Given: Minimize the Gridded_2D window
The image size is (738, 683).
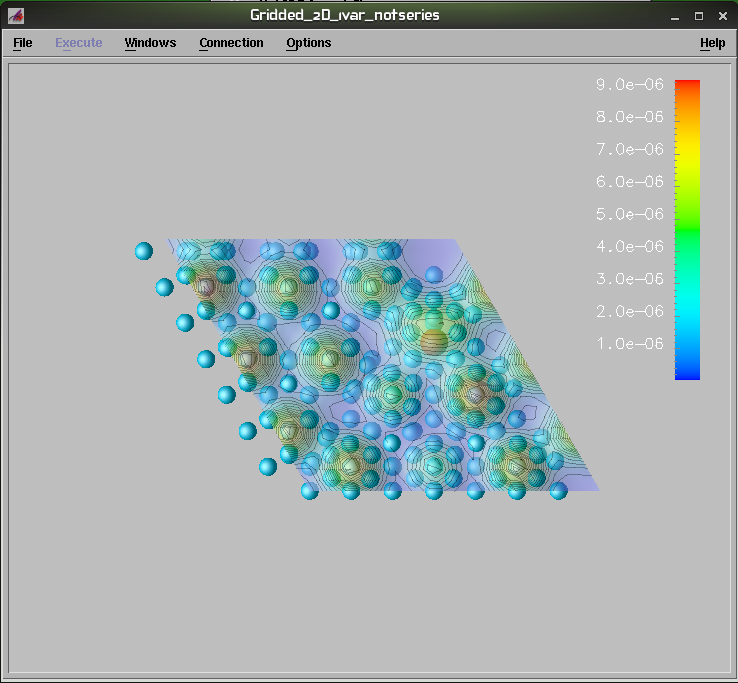Looking at the screenshot, I should click(x=674, y=15).
